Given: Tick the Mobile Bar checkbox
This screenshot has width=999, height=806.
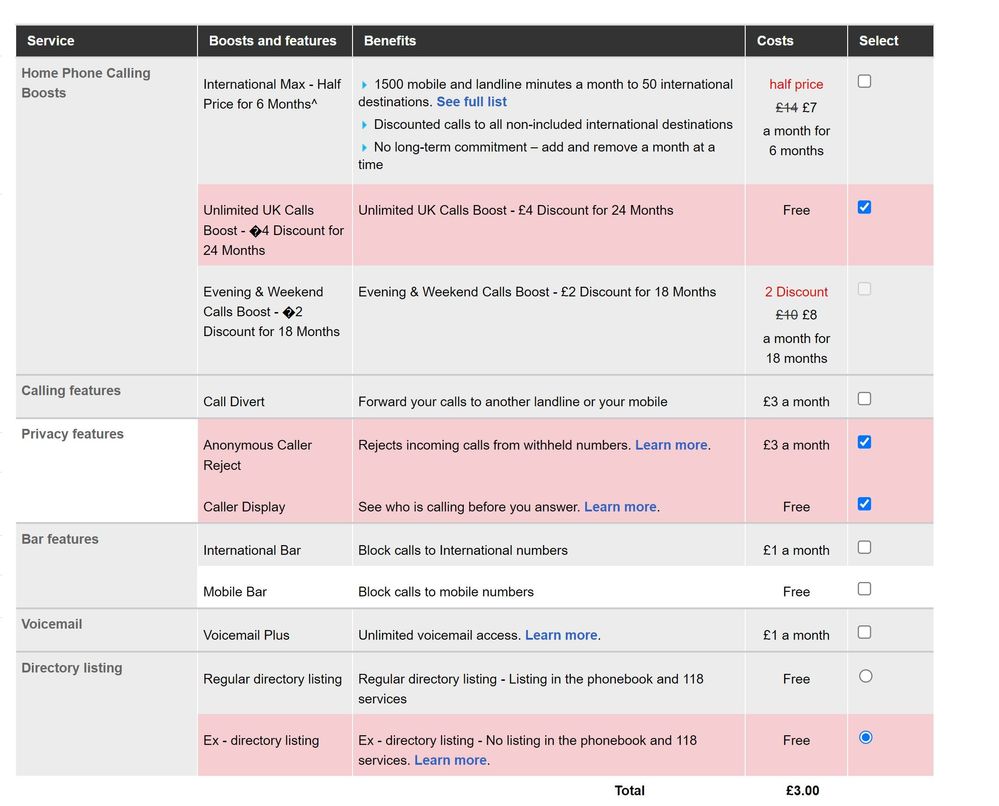Looking at the screenshot, I should [864, 589].
